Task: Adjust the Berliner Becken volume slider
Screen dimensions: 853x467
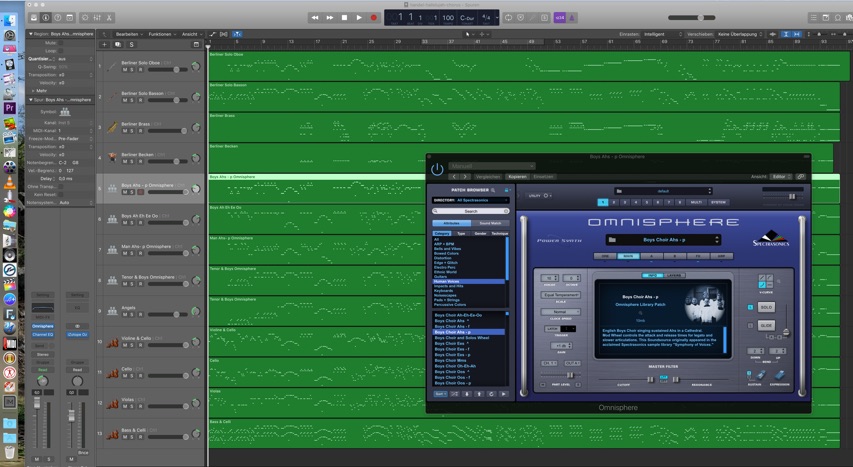Action: pyautogui.click(x=175, y=161)
